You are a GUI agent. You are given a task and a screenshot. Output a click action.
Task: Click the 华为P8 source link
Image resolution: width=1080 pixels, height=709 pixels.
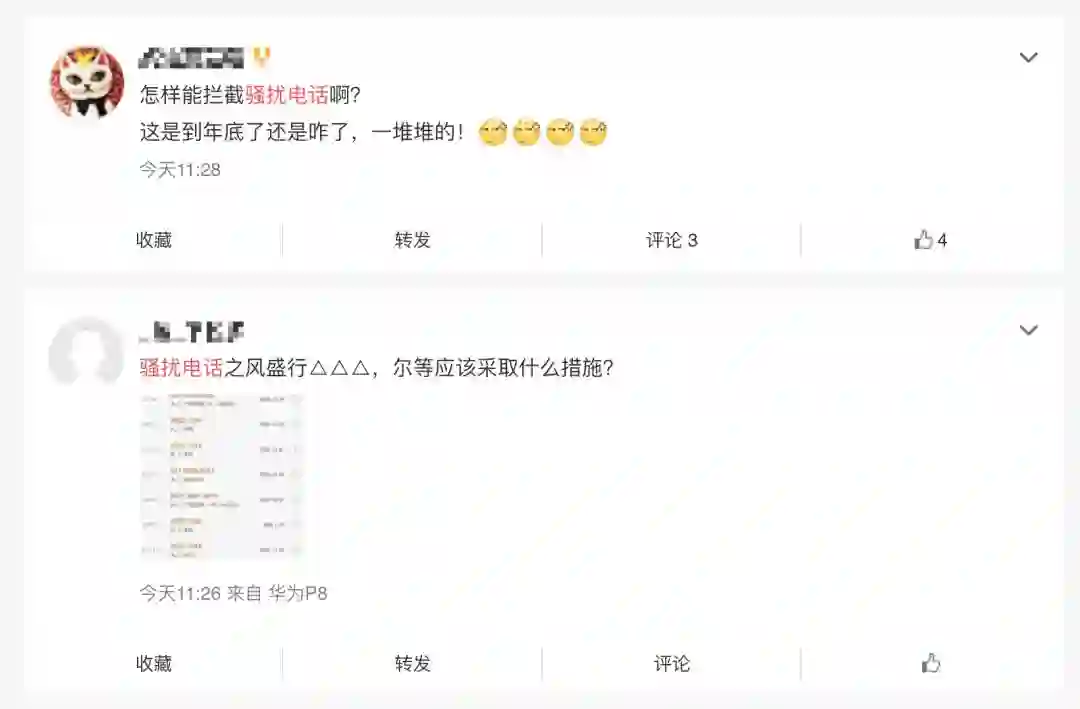298,593
